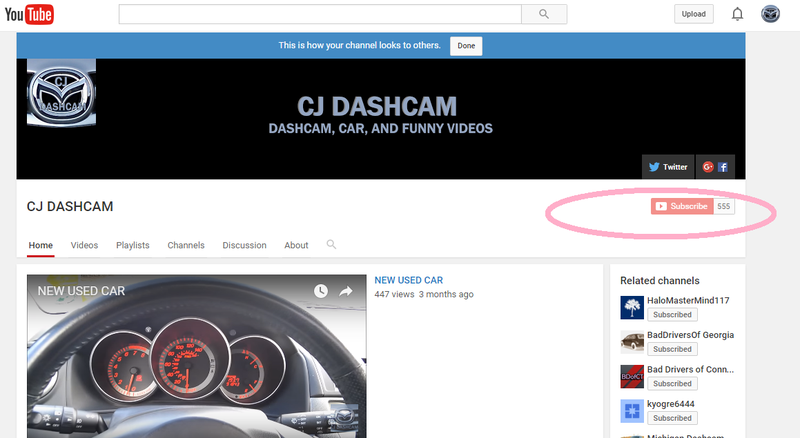Click '447 views' text
The height and width of the screenshot is (438, 800).
click(x=394, y=295)
